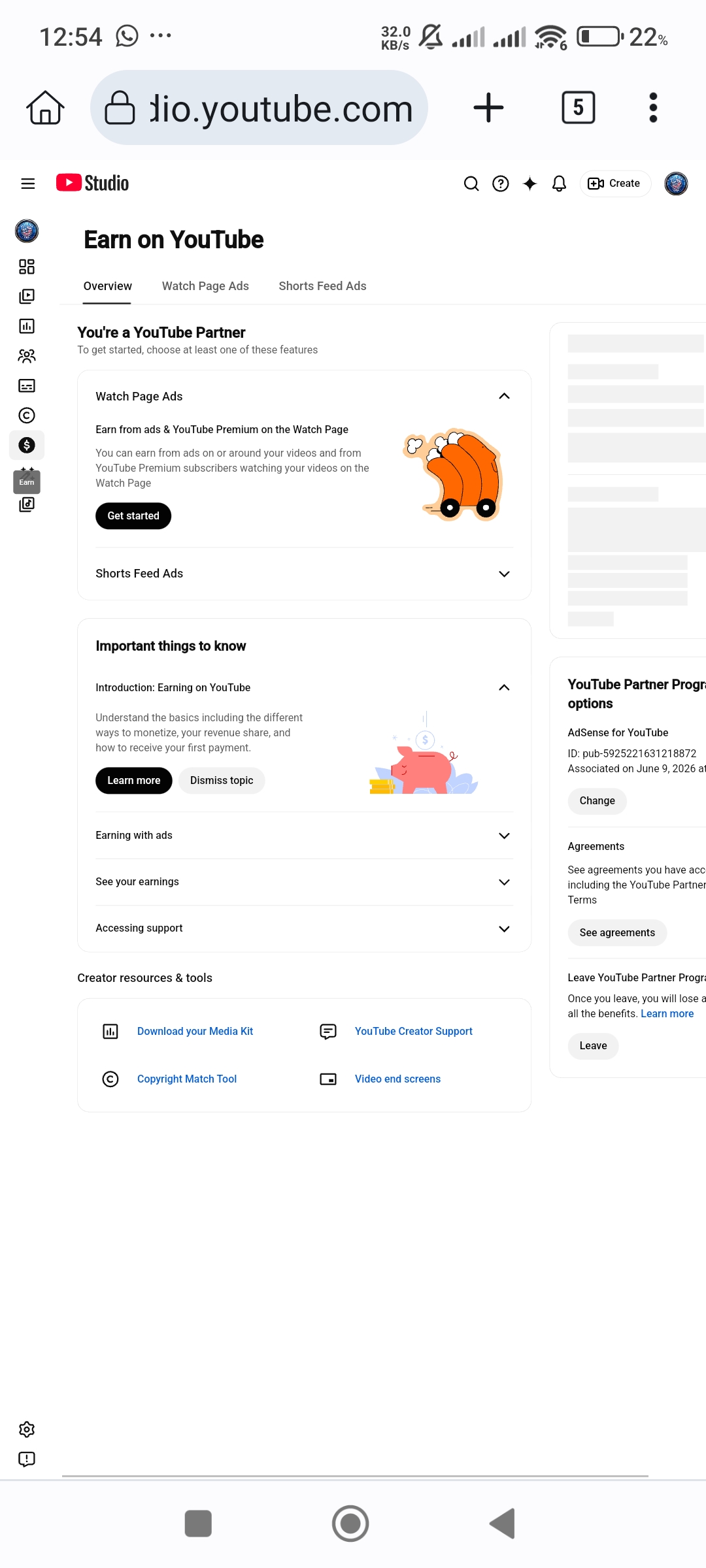
Task: Switch to the Shorts Feed Ads tab
Action: coord(322,286)
